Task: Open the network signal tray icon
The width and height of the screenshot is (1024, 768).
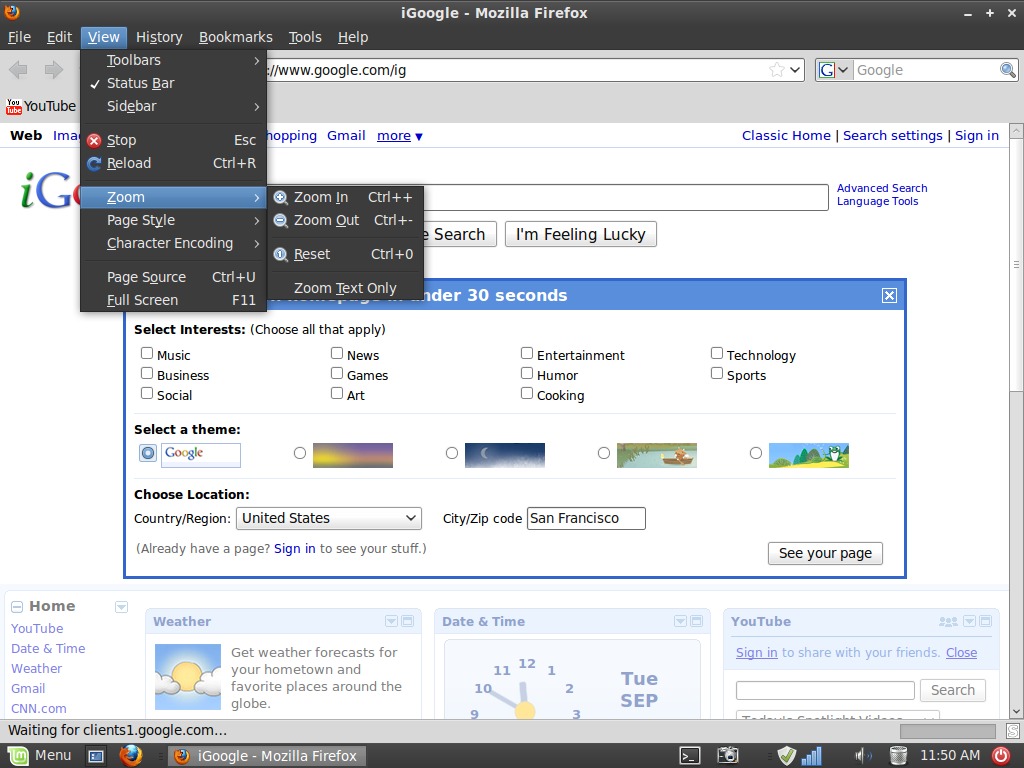Action: [x=812, y=756]
